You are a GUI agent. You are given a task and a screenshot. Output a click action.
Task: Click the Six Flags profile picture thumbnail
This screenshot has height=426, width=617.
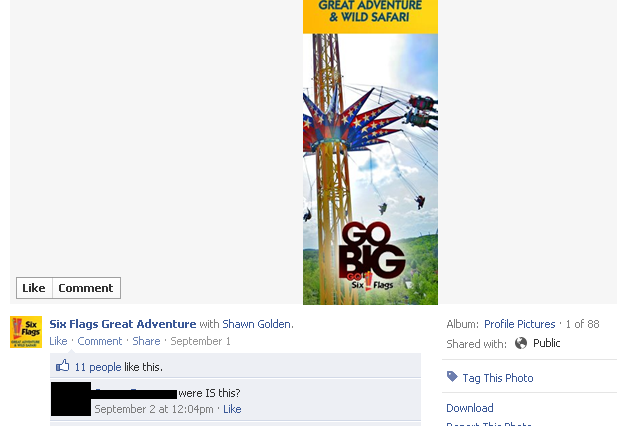26,332
